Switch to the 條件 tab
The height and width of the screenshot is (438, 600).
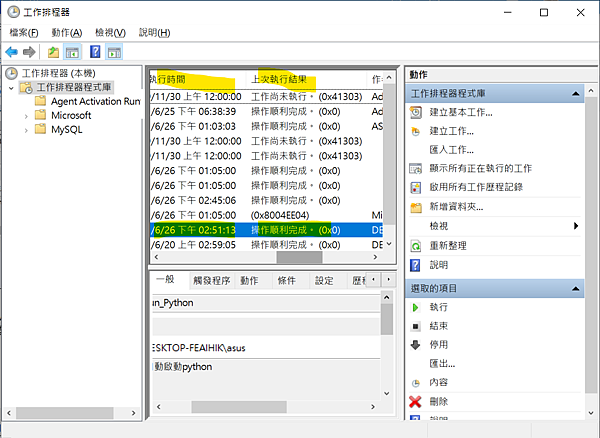287,281
